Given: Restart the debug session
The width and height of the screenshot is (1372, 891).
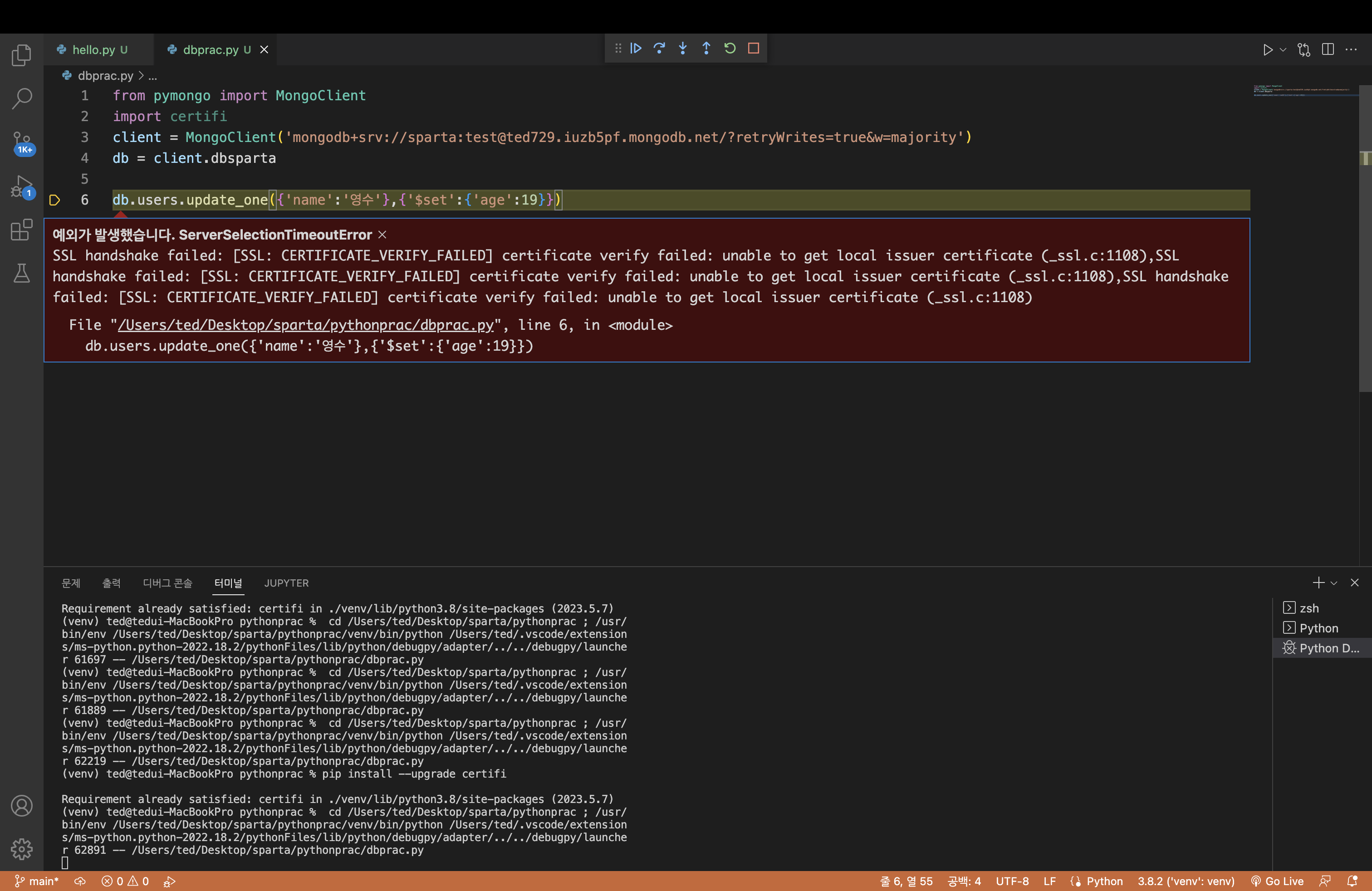Looking at the screenshot, I should point(730,49).
